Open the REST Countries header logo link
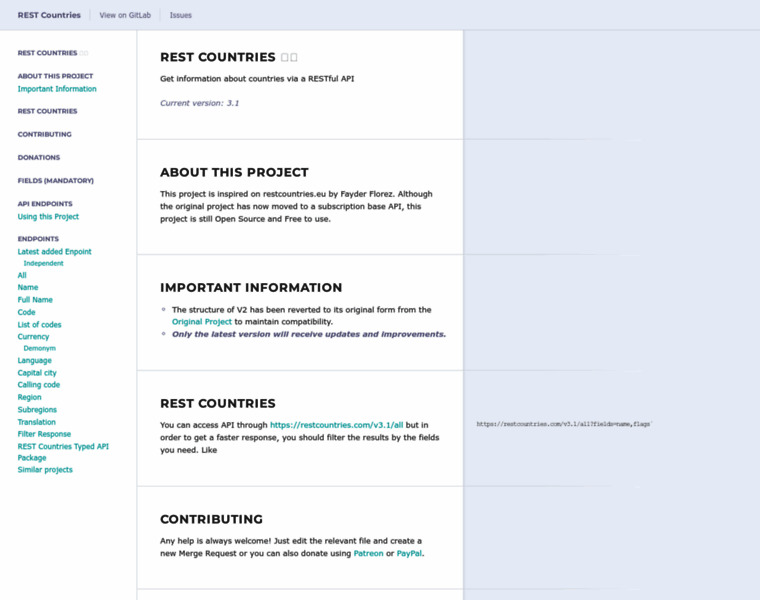The image size is (760, 600). [x=49, y=15]
